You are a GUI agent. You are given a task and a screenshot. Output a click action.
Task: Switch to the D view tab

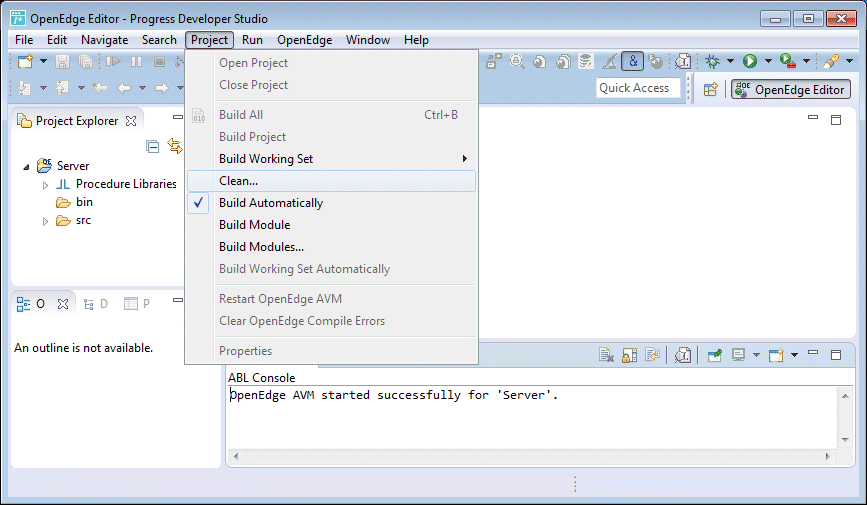pos(95,304)
